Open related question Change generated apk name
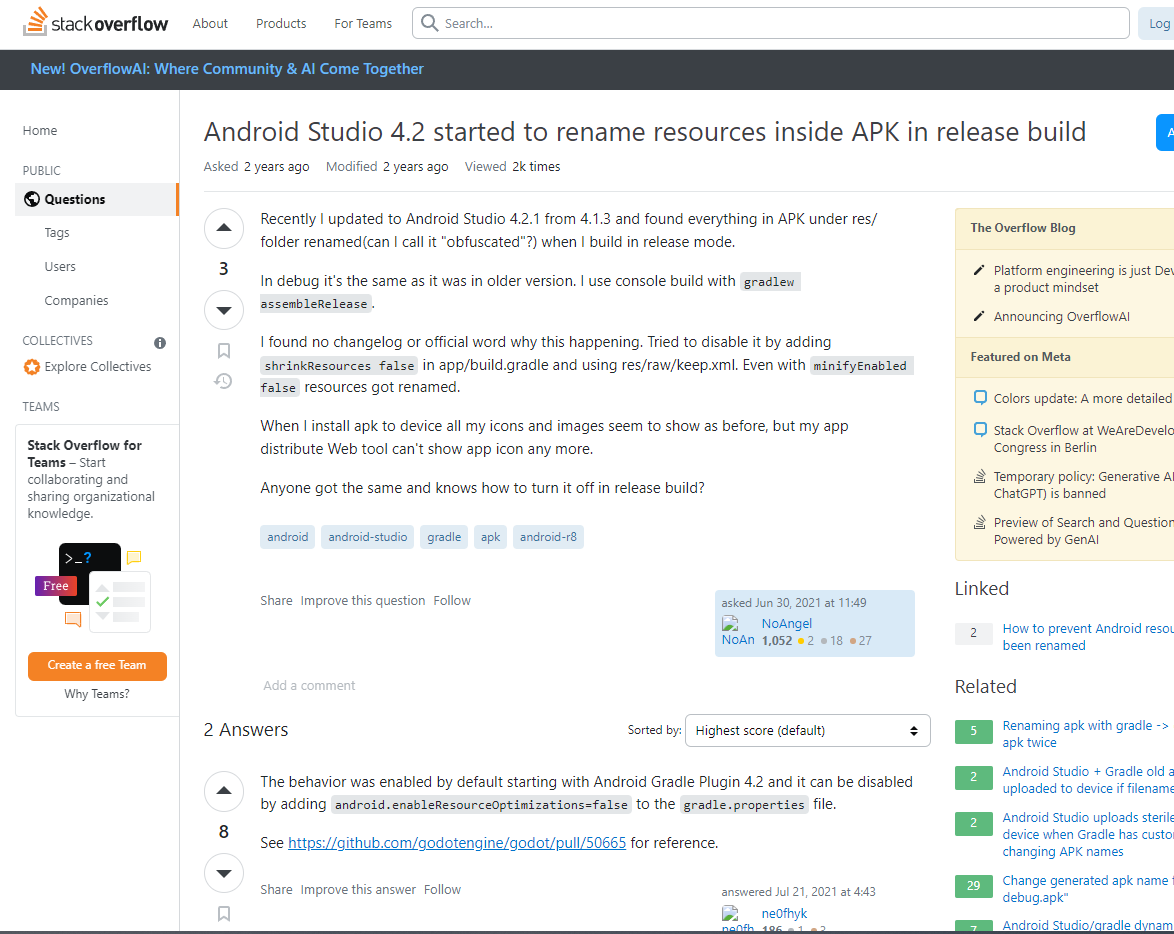The width and height of the screenshot is (1174, 934). pos(1088,889)
